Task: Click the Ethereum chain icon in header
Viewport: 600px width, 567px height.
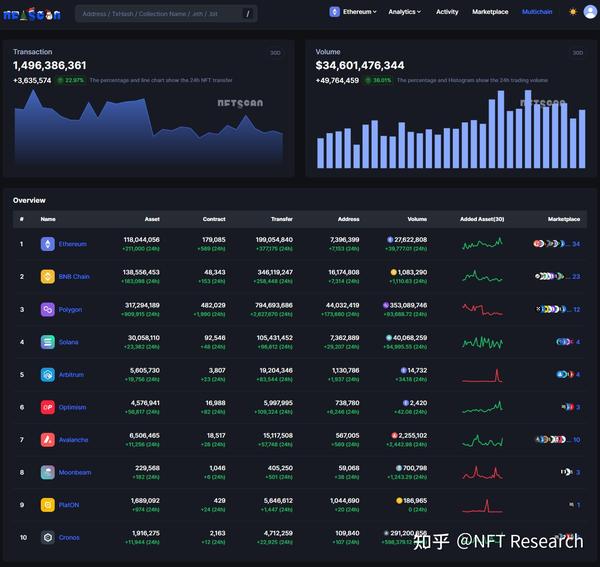Action: coord(334,12)
